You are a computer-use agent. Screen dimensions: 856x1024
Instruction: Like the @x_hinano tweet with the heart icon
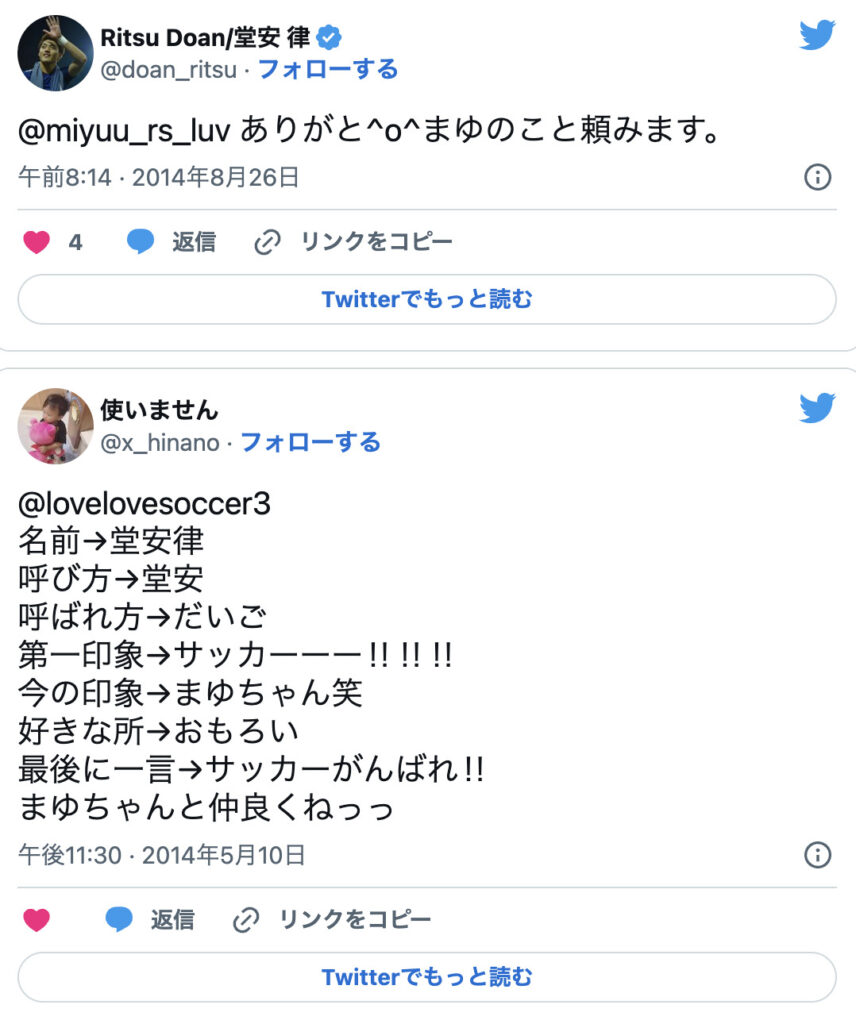37,920
